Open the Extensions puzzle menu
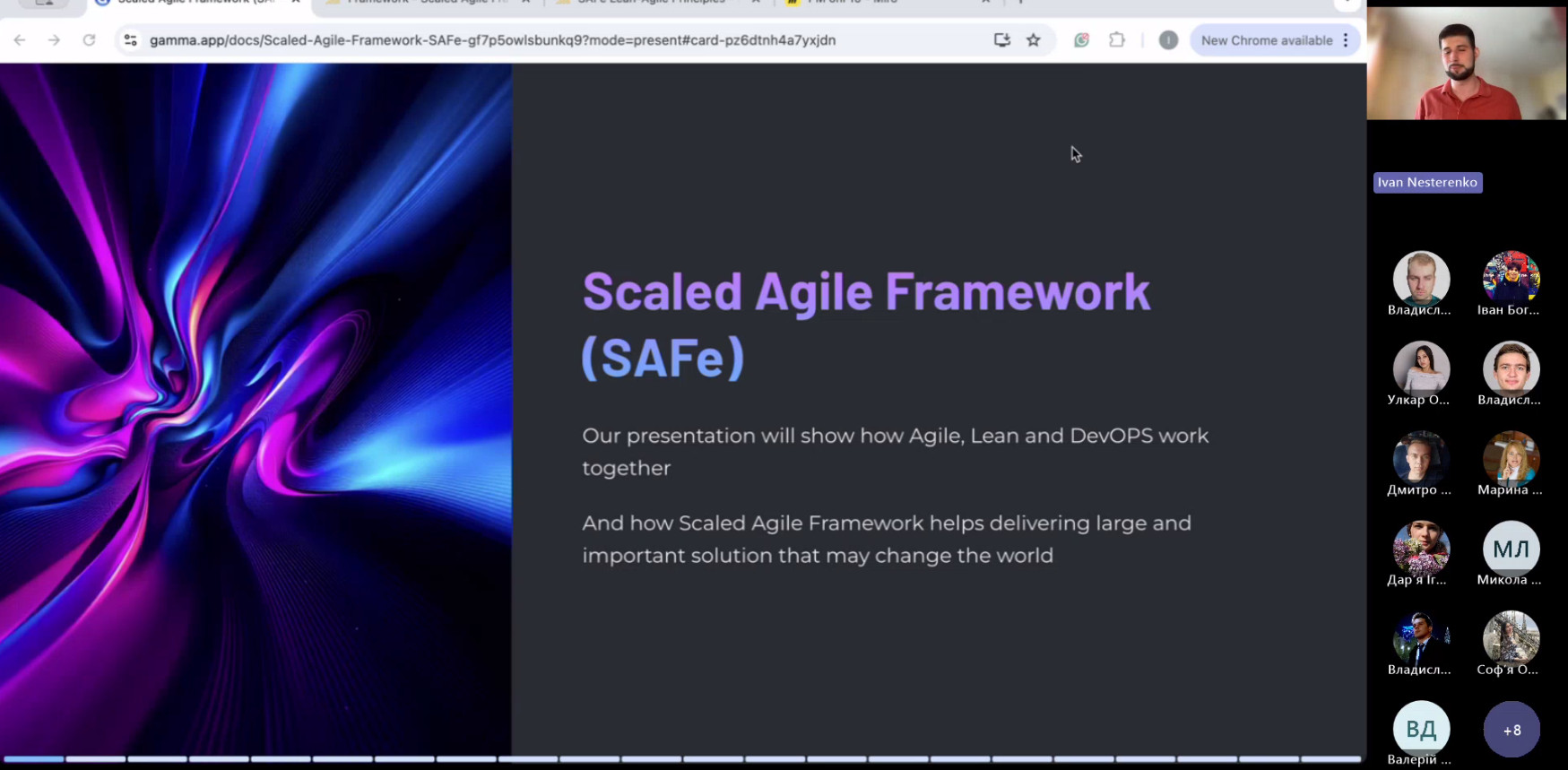Viewport: 1568px width, 770px height. click(x=1117, y=40)
